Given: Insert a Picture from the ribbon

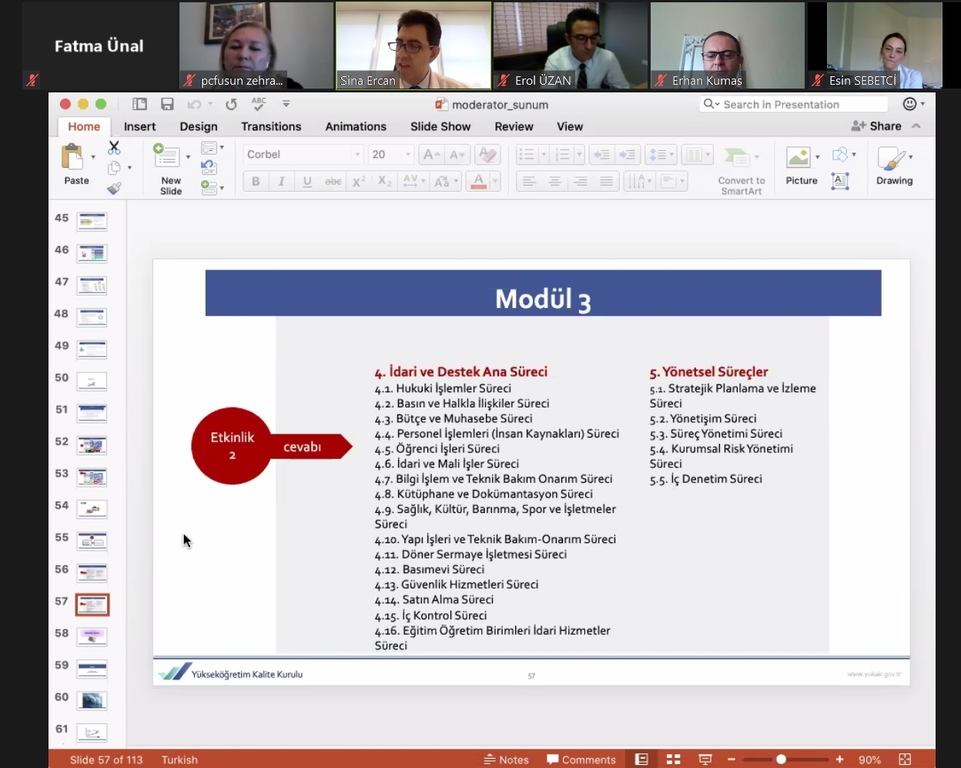Looking at the screenshot, I should (800, 166).
